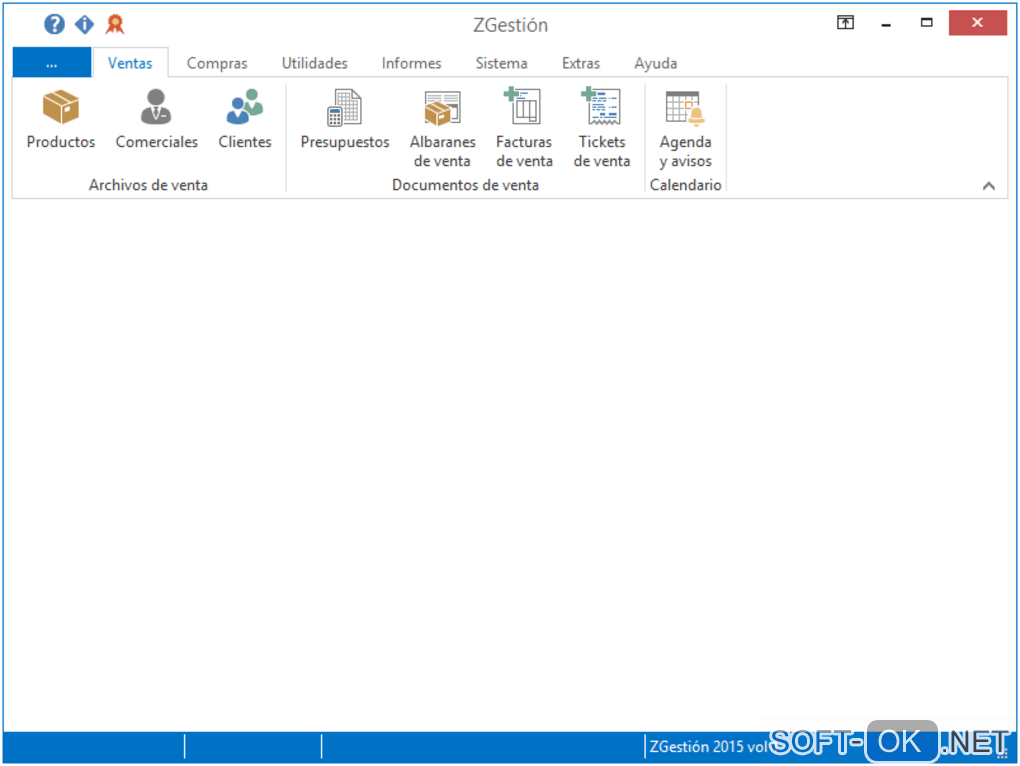Open Agenda y avisos calendar icon
The height and width of the screenshot is (766, 1020).
click(685, 108)
